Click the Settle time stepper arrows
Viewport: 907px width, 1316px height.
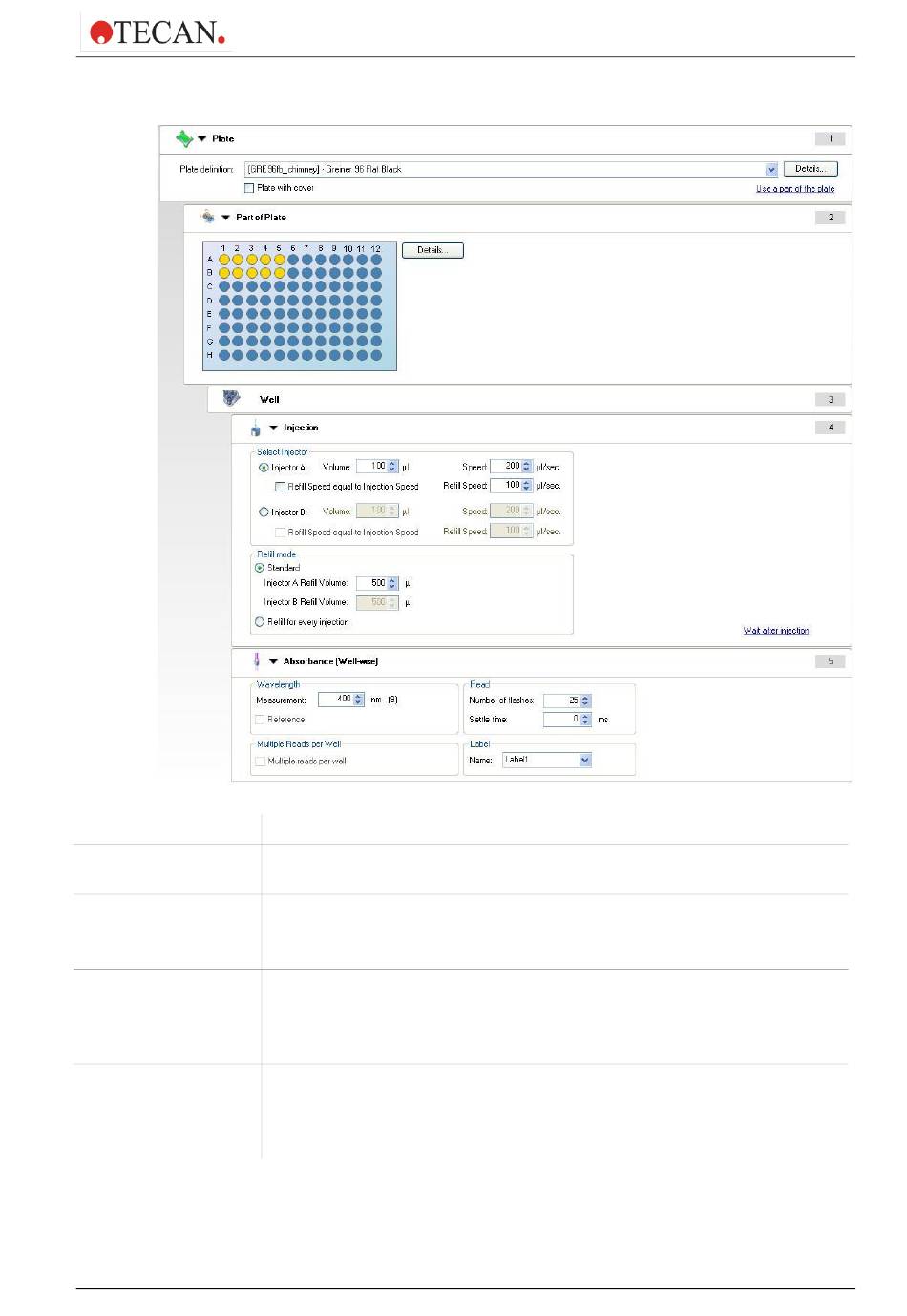click(x=586, y=720)
